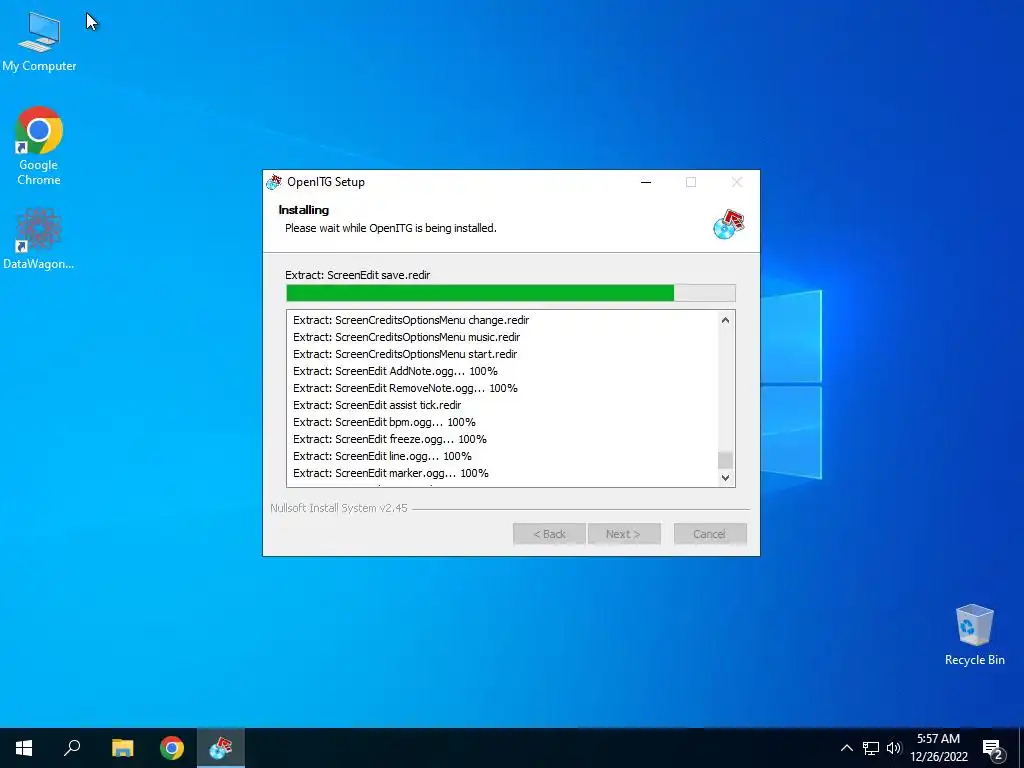Open the network status tray icon
The height and width of the screenshot is (768, 1024).
point(871,748)
